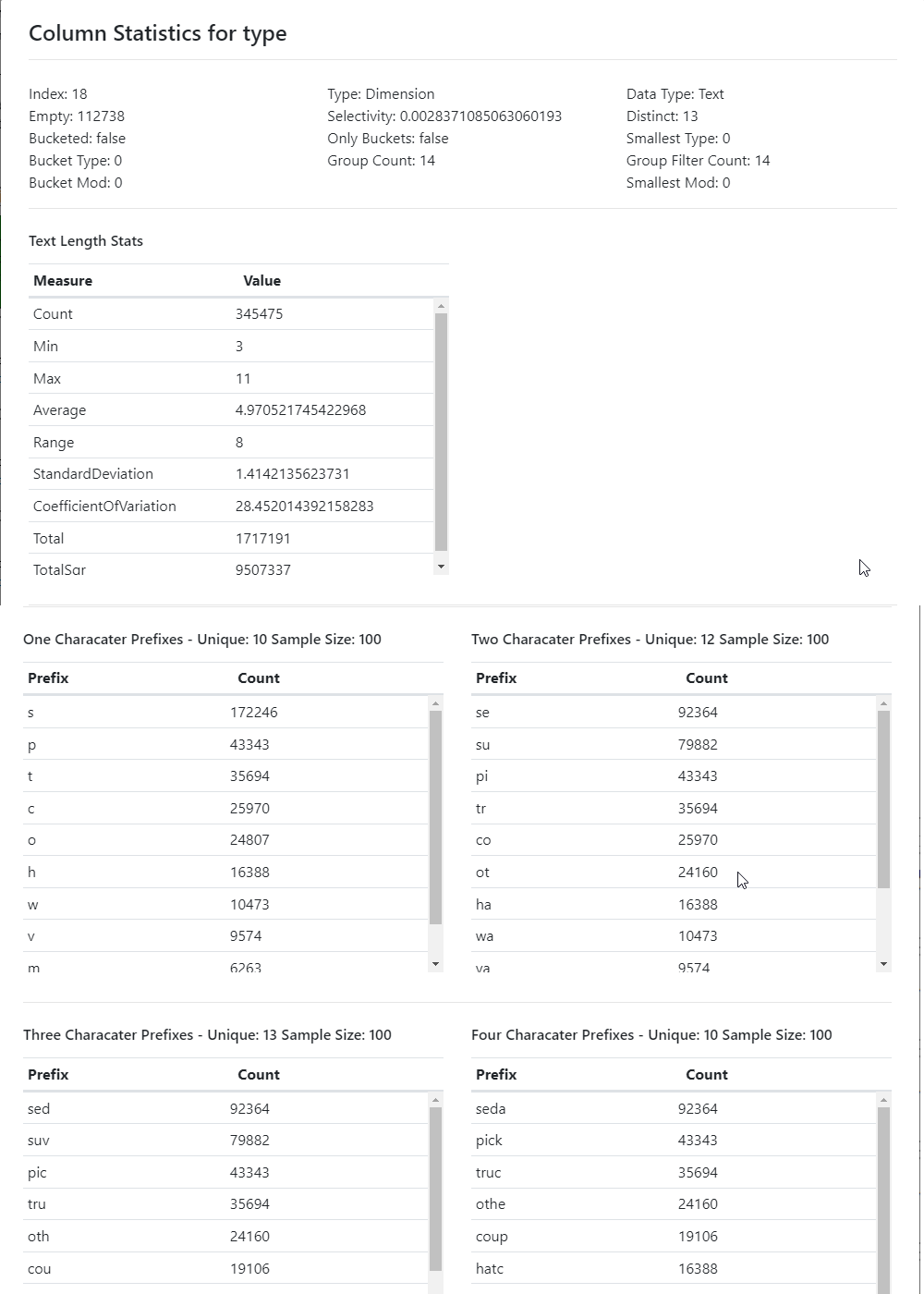This screenshot has height=1294, width=924.
Task: Click scroll-up arrow in Text Length Stats table
Action: coord(441,306)
